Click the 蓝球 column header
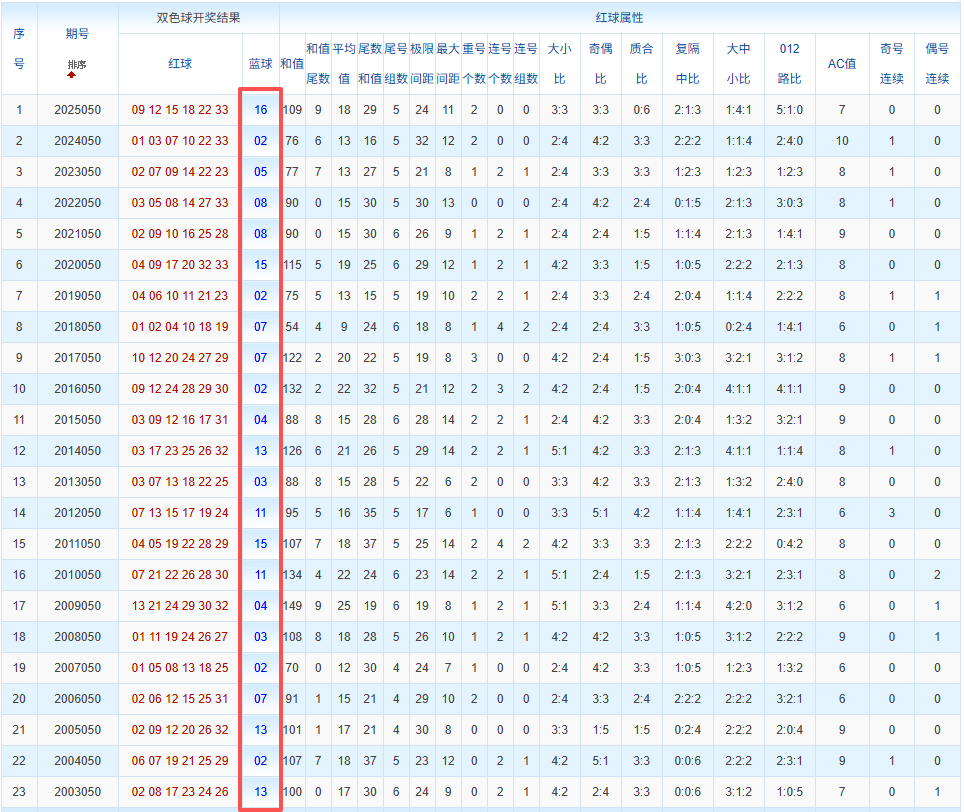Image resolution: width=964 pixels, height=812 pixels. 261,63
